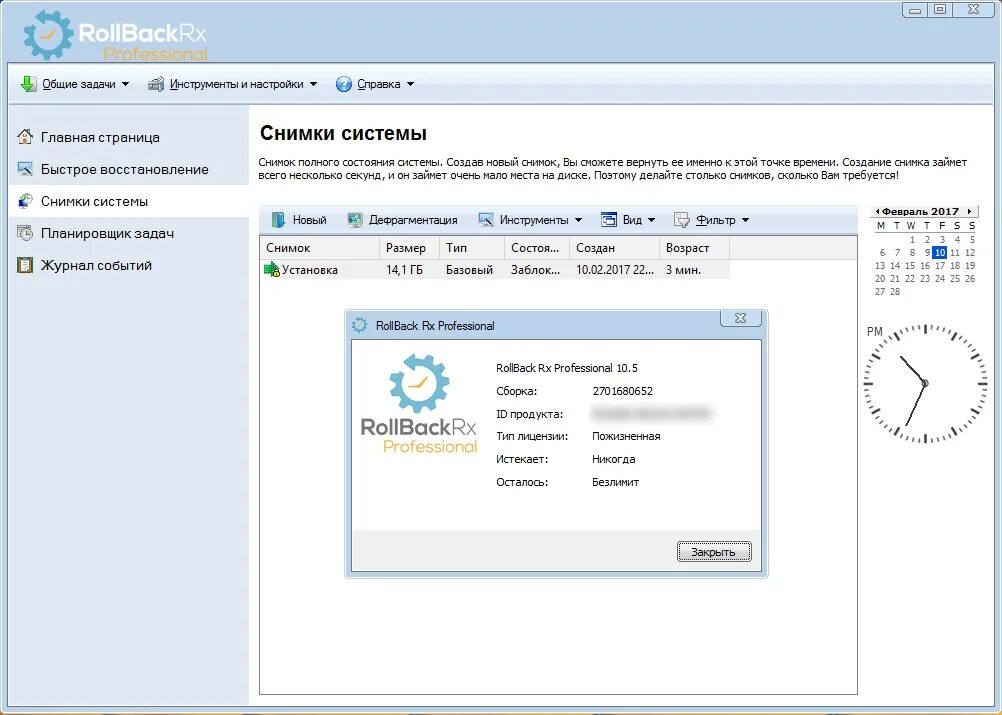Click the Февраль 2017 calendar title
1002x715 pixels.
[921, 211]
